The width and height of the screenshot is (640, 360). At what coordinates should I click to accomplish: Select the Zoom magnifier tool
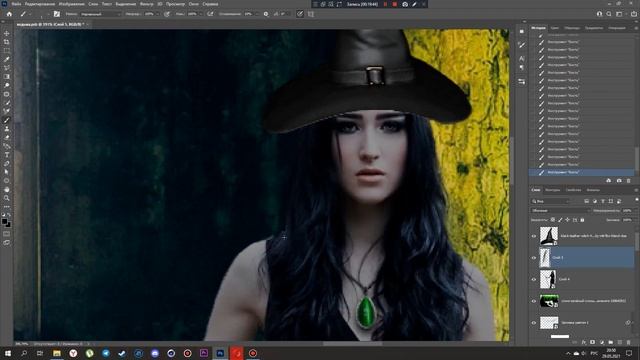7,198
